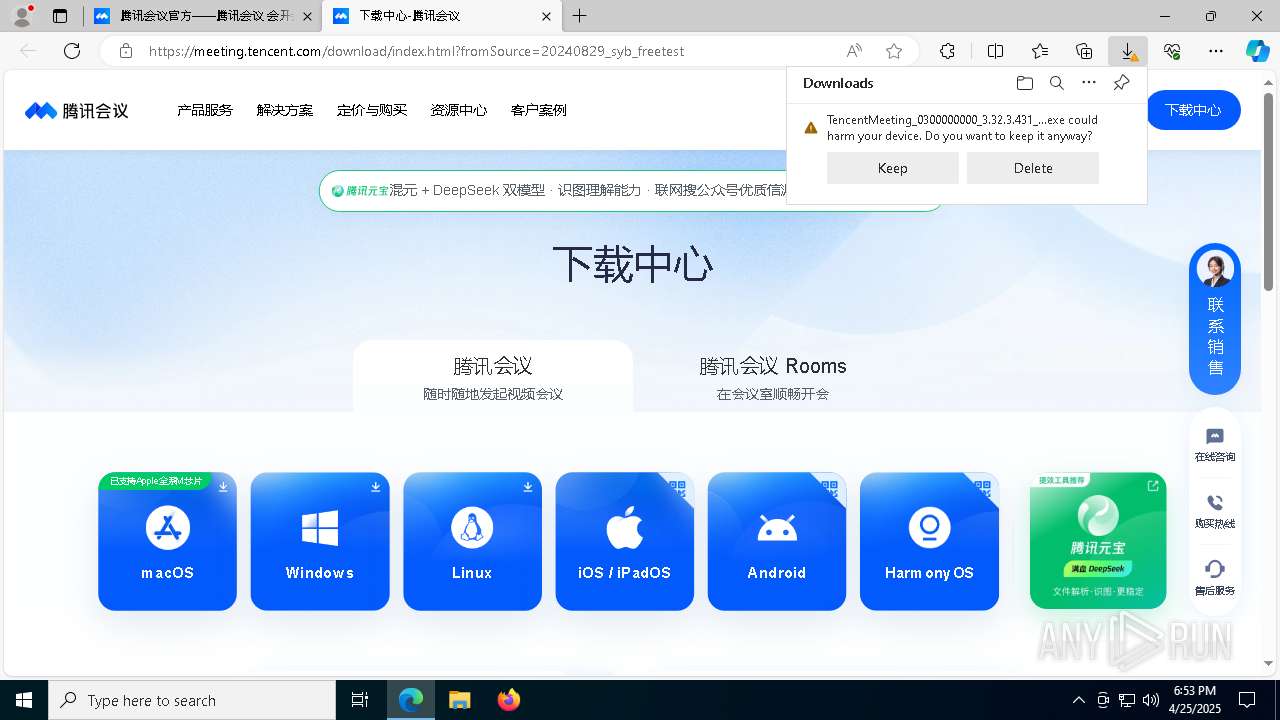
Task: Open Favorites list icon
Action: (1040, 51)
